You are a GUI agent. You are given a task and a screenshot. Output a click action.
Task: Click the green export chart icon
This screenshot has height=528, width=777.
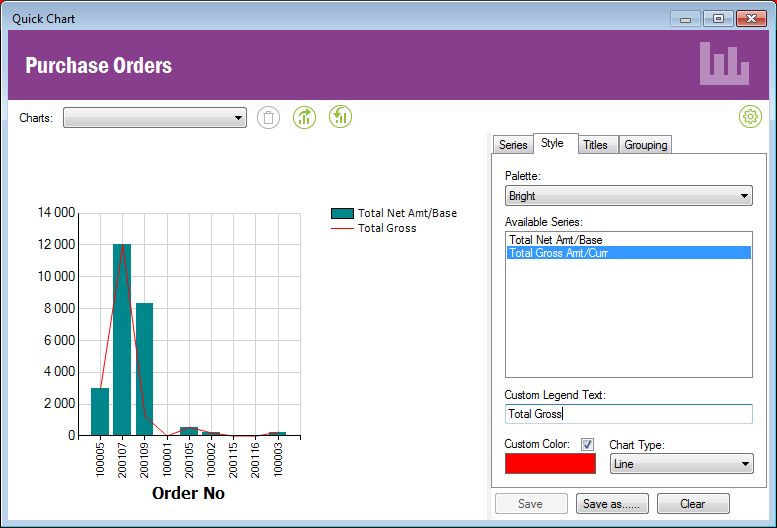(x=305, y=117)
